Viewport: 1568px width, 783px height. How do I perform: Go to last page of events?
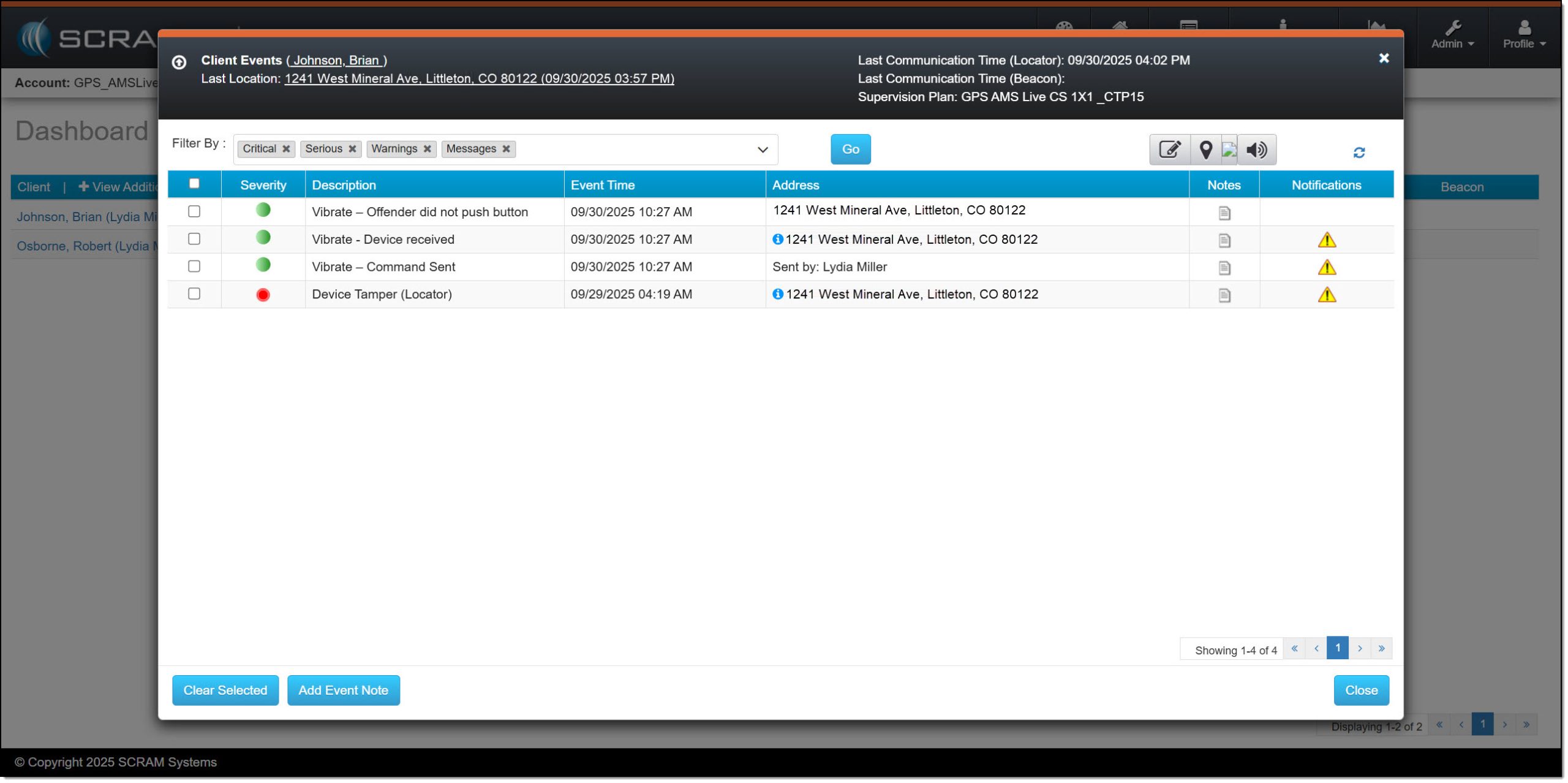tap(1381, 648)
